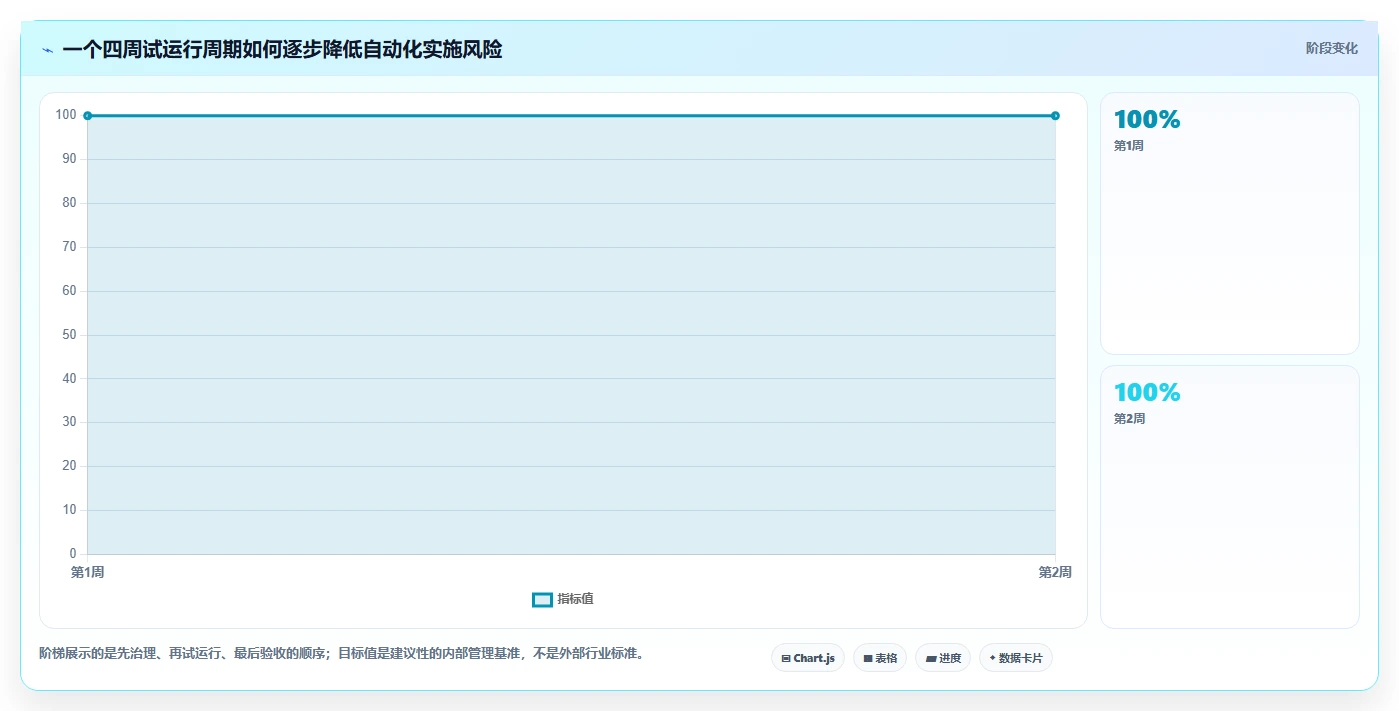Select the 第1周 data point on the line
This screenshot has height=711, width=1399.
pos(88,116)
